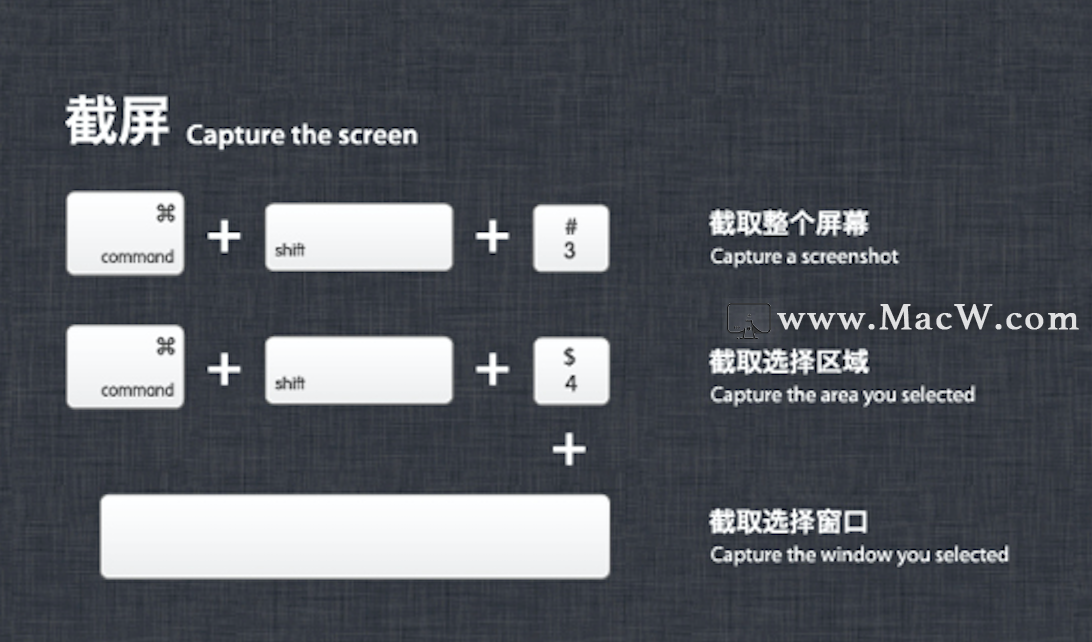Select the 截取选择区域 label

788,362
